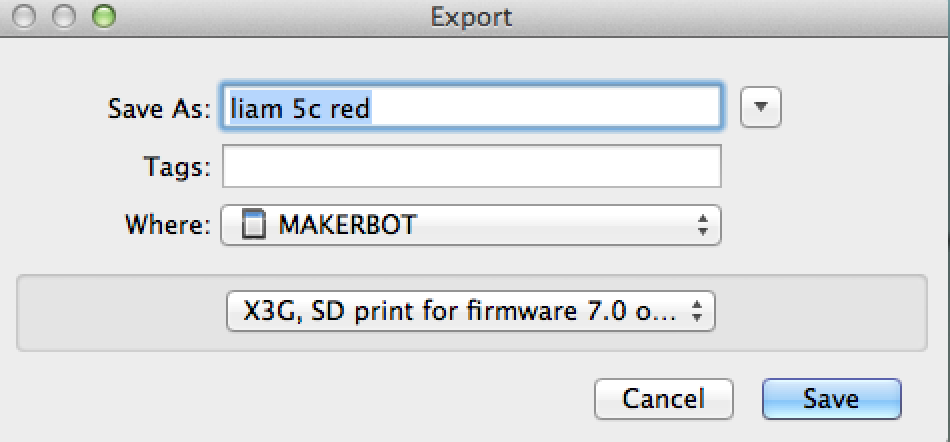Select the MAKERBOT text in Where popup
This screenshot has height=442, width=950.
tap(347, 225)
